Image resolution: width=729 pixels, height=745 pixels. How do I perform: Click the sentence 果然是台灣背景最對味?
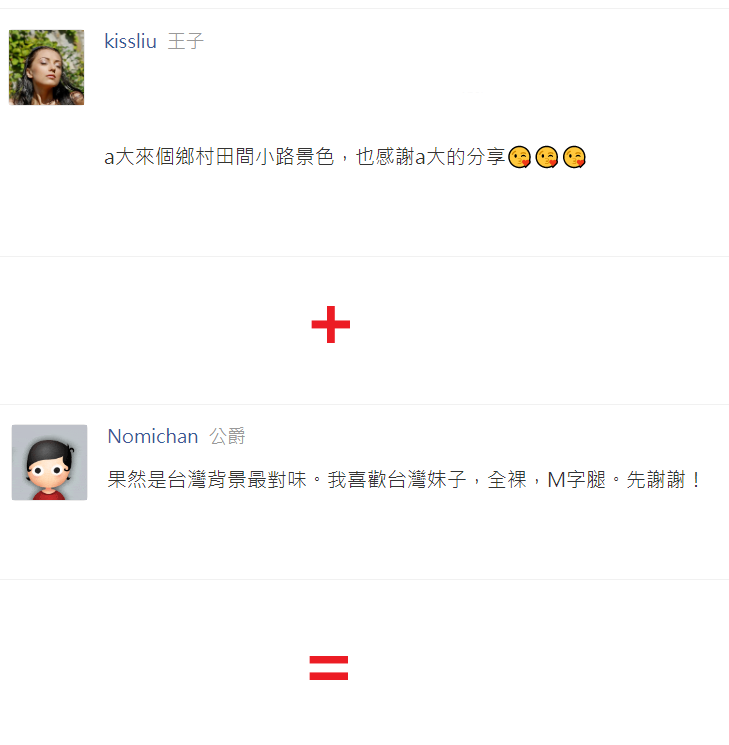tap(207, 480)
